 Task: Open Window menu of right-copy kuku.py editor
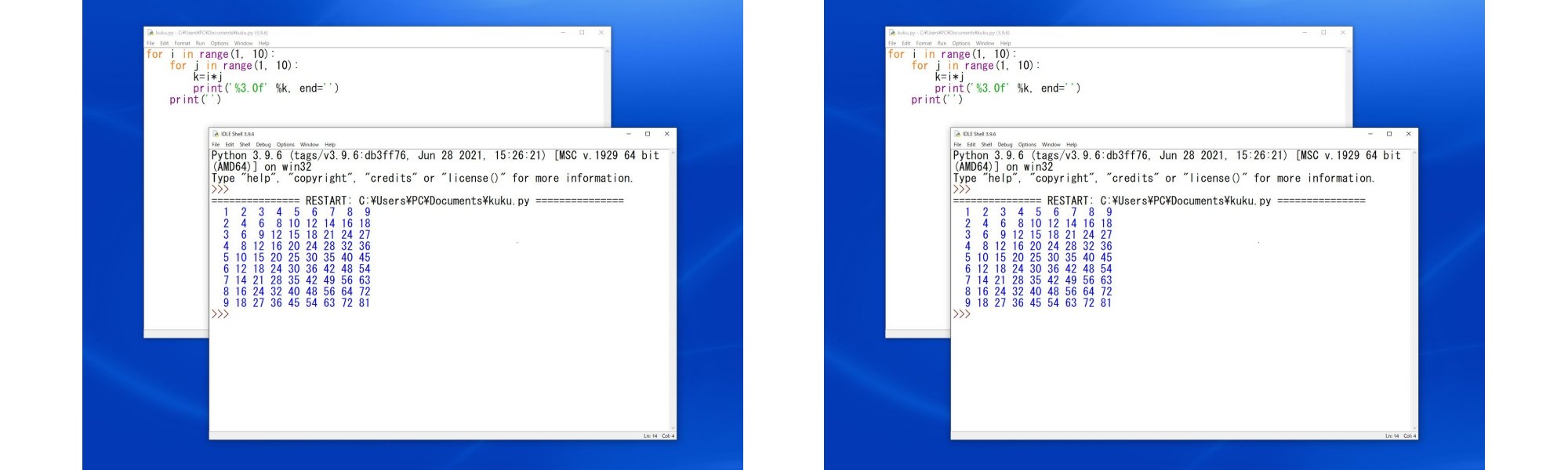[x=985, y=43]
